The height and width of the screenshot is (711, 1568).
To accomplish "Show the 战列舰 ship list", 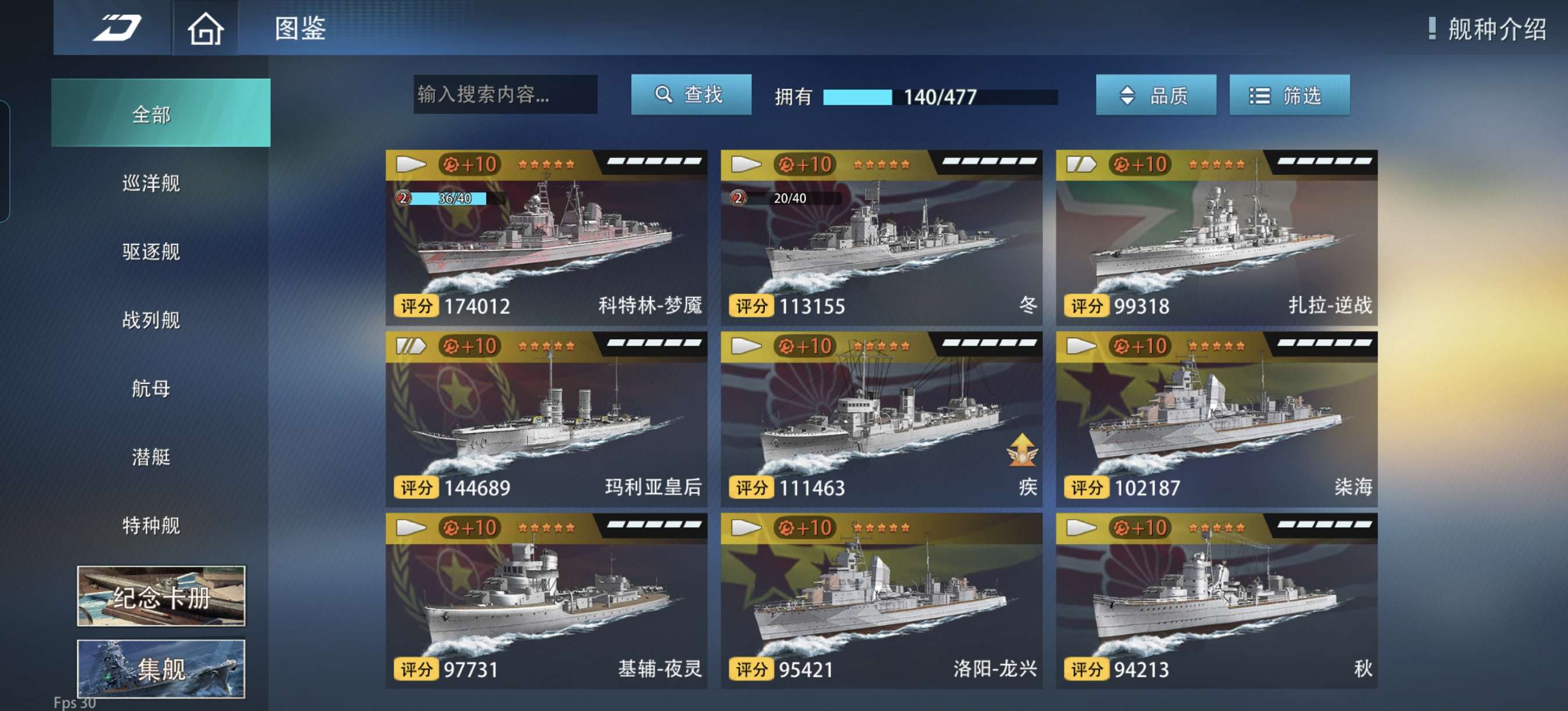I will click(151, 319).
